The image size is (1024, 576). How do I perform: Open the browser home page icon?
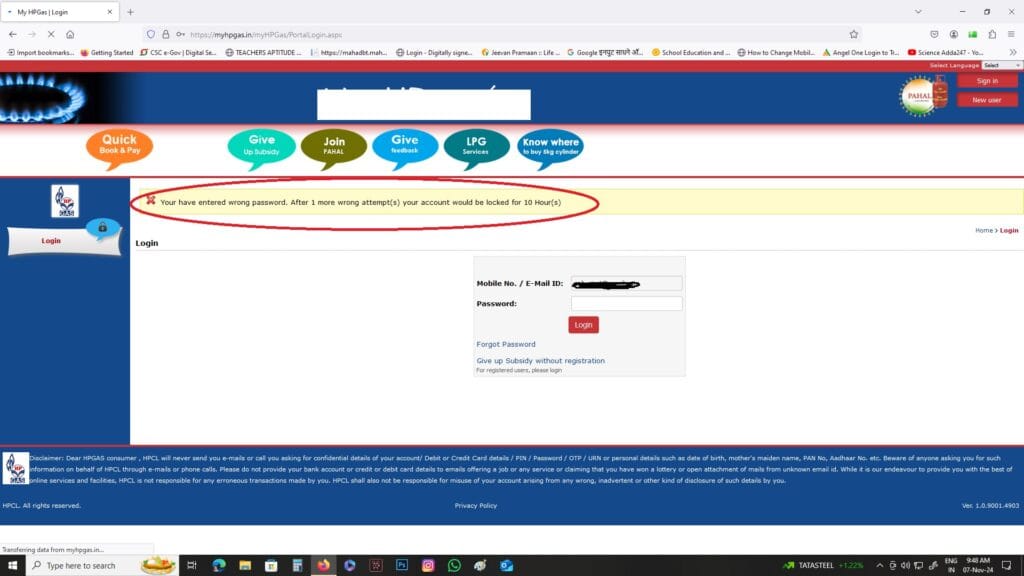point(70,34)
